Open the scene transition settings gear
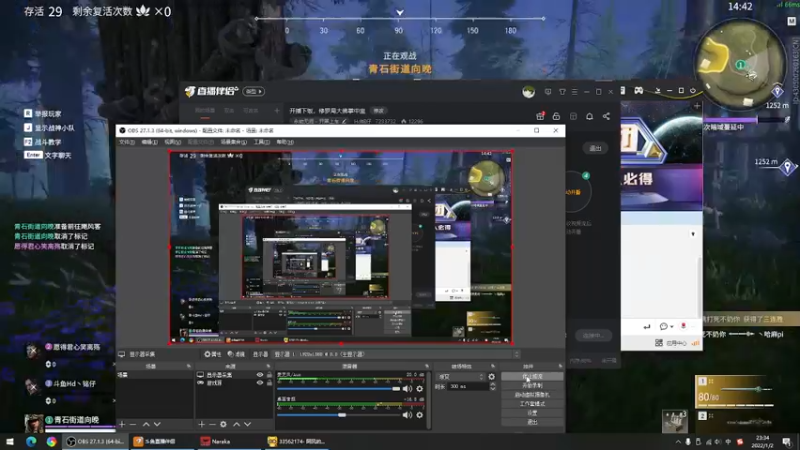Viewport: 800px width, 450px height. point(491,377)
